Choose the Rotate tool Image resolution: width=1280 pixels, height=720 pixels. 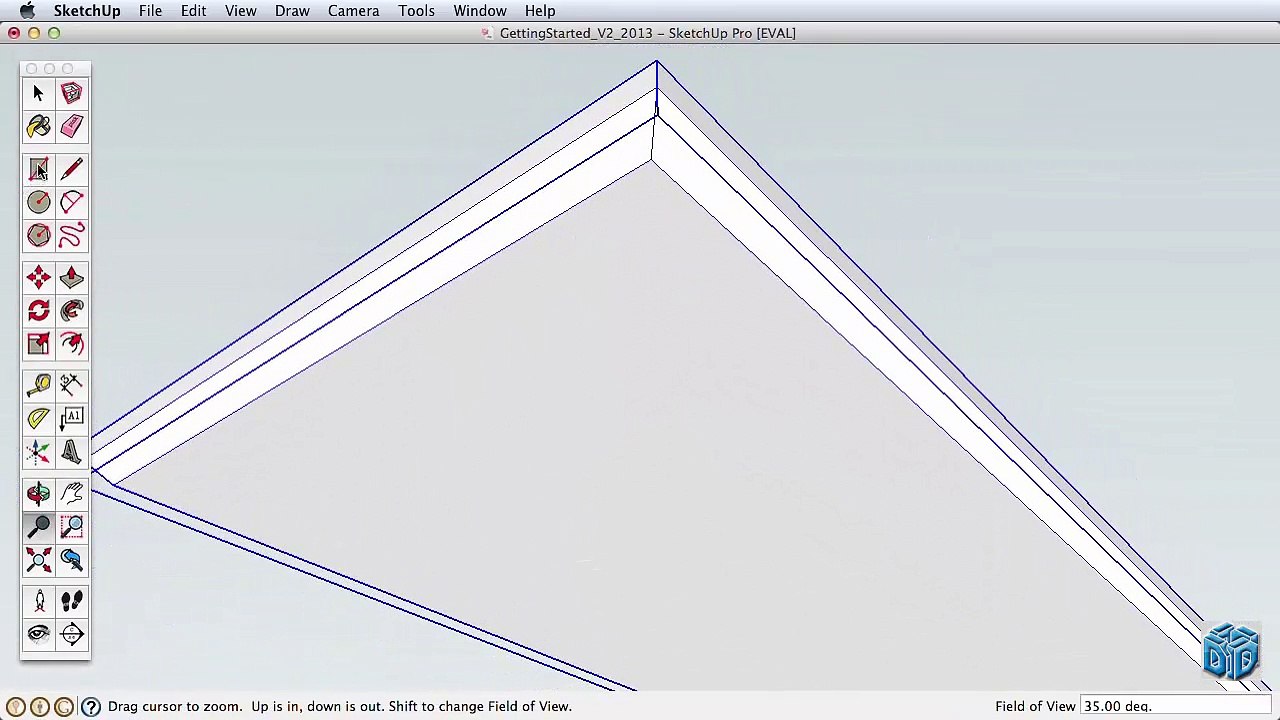click(38, 311)
